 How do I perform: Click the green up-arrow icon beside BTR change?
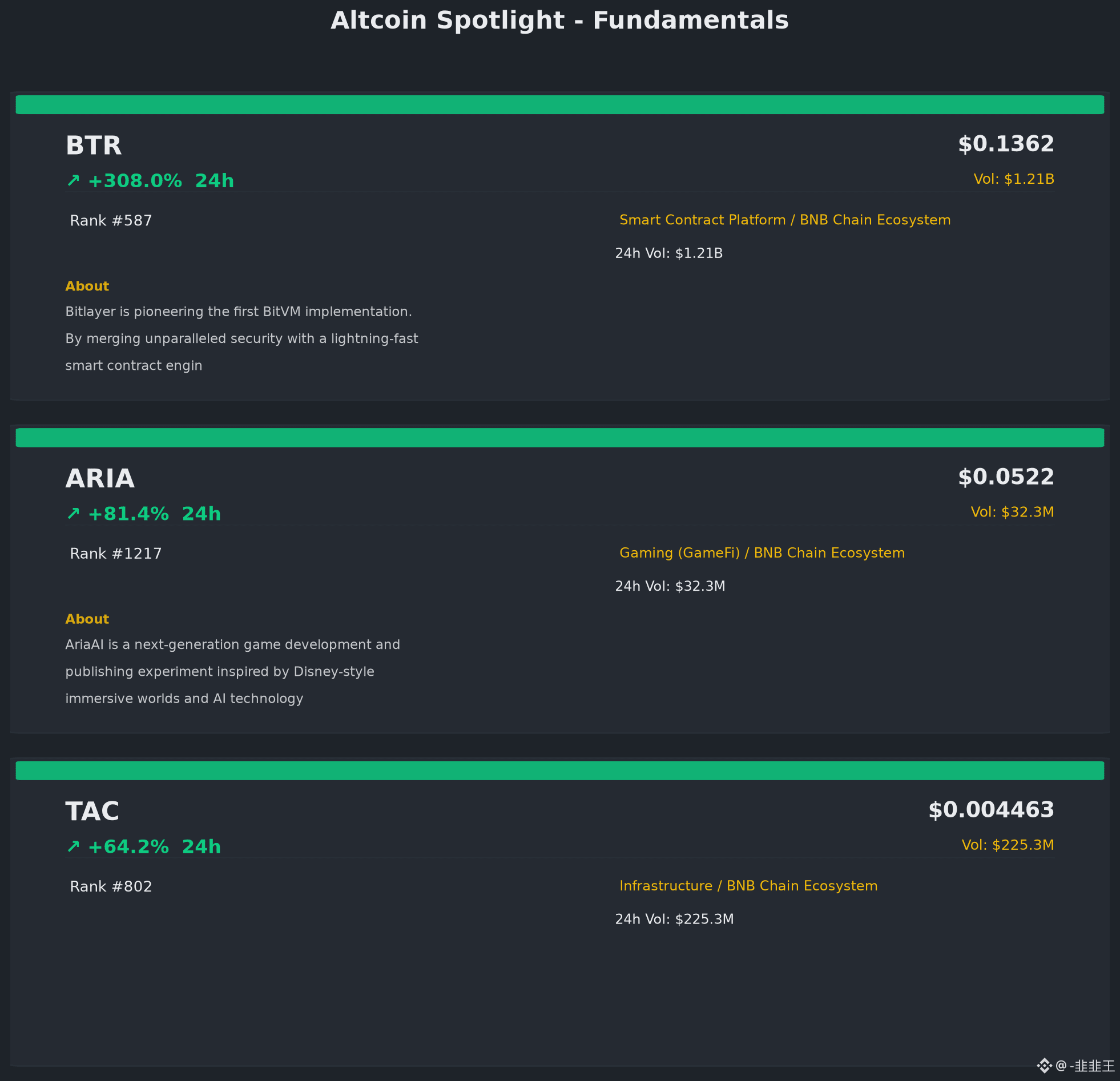coord(73,180)
